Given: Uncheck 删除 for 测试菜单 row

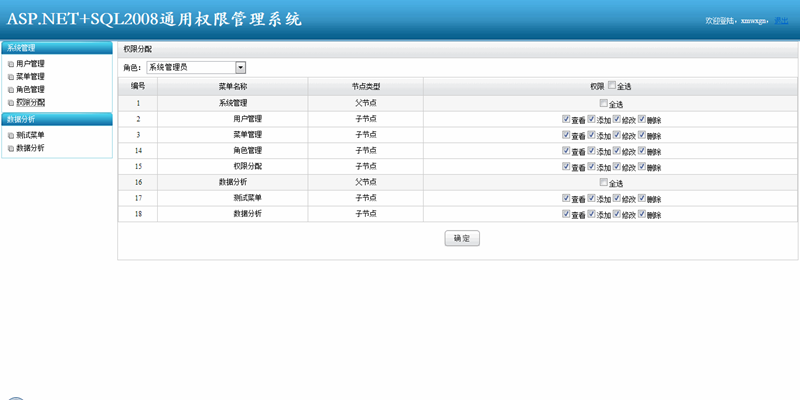Looking at the screenshot, I should tap(642, 198).
